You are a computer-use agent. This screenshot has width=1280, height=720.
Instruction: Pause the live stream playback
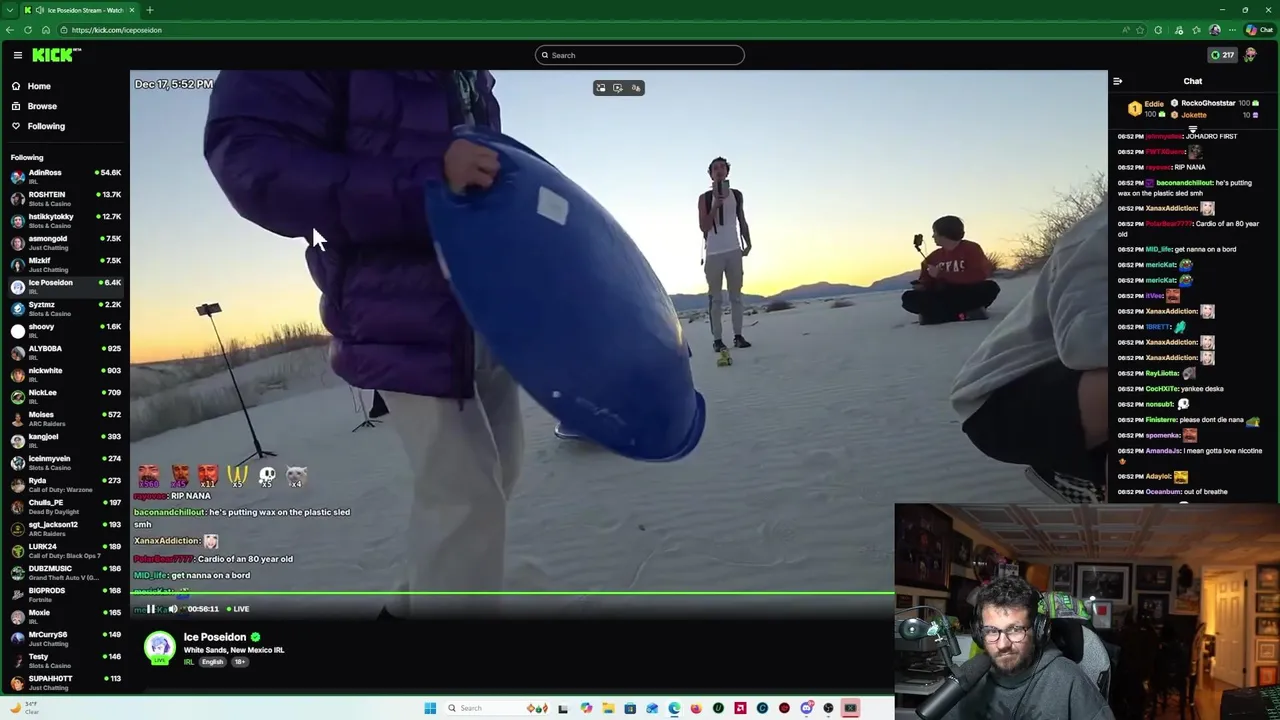(x=151, y=608)
